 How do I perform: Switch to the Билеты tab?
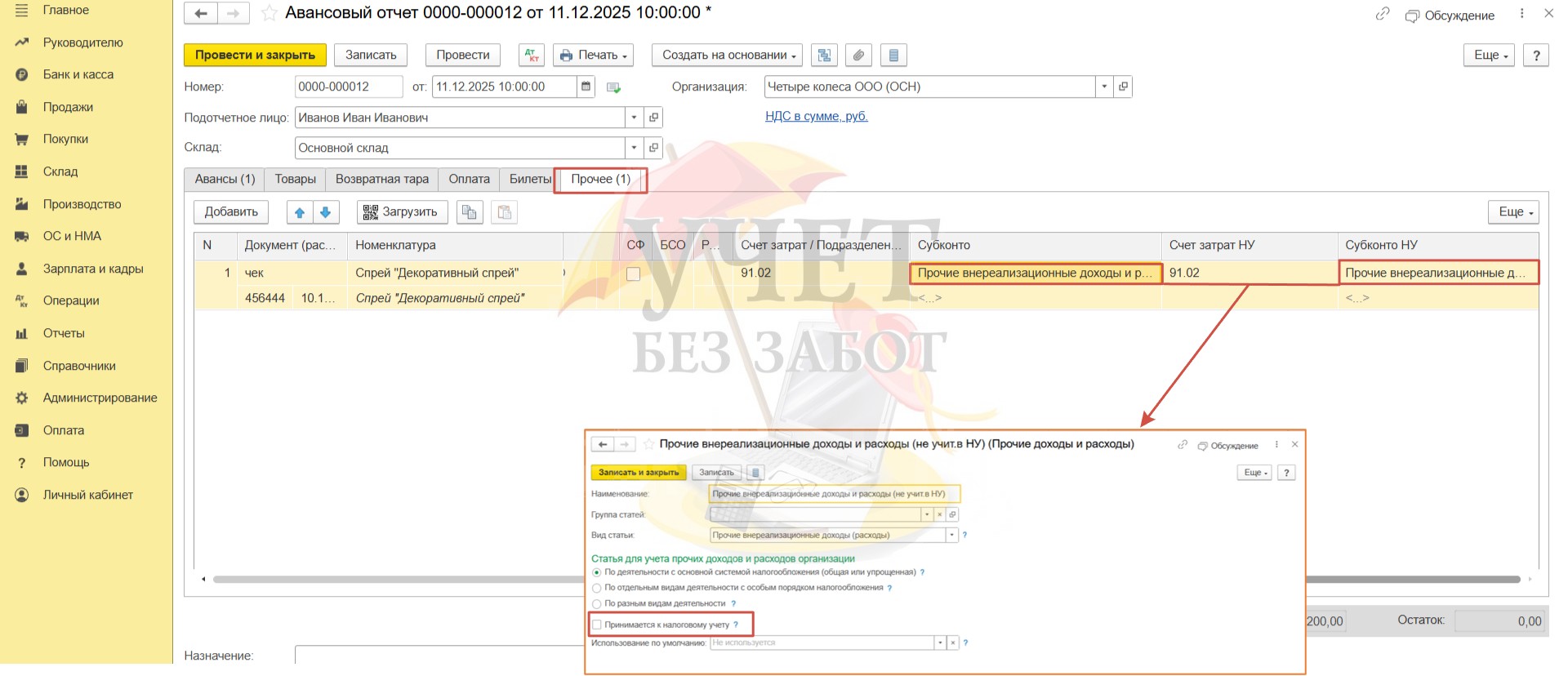(530, 180)
